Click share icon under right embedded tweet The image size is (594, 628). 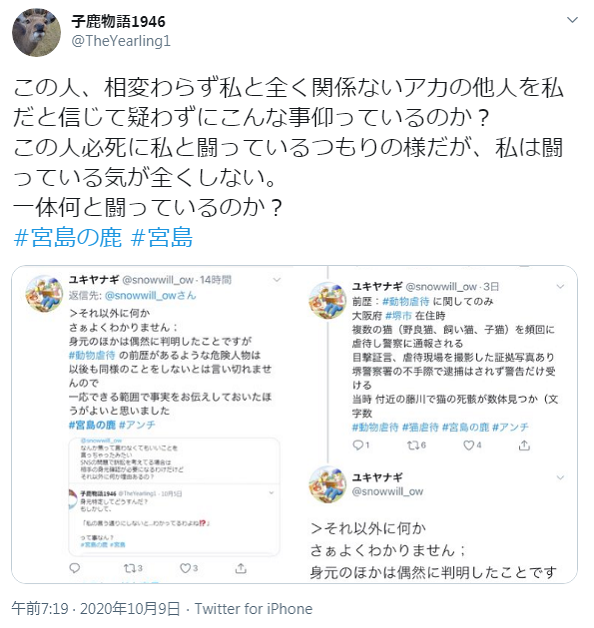[524, 445]
